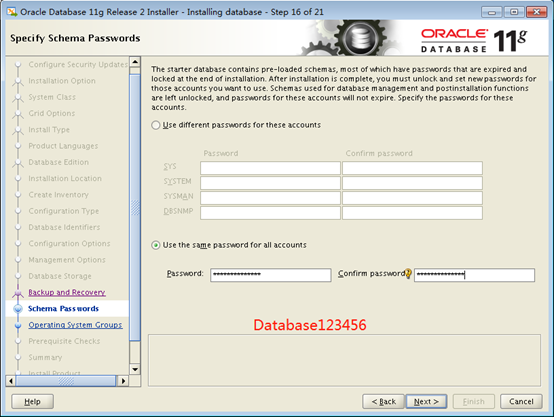Click the SYSMAN confirm password field

tap(412, 198)
